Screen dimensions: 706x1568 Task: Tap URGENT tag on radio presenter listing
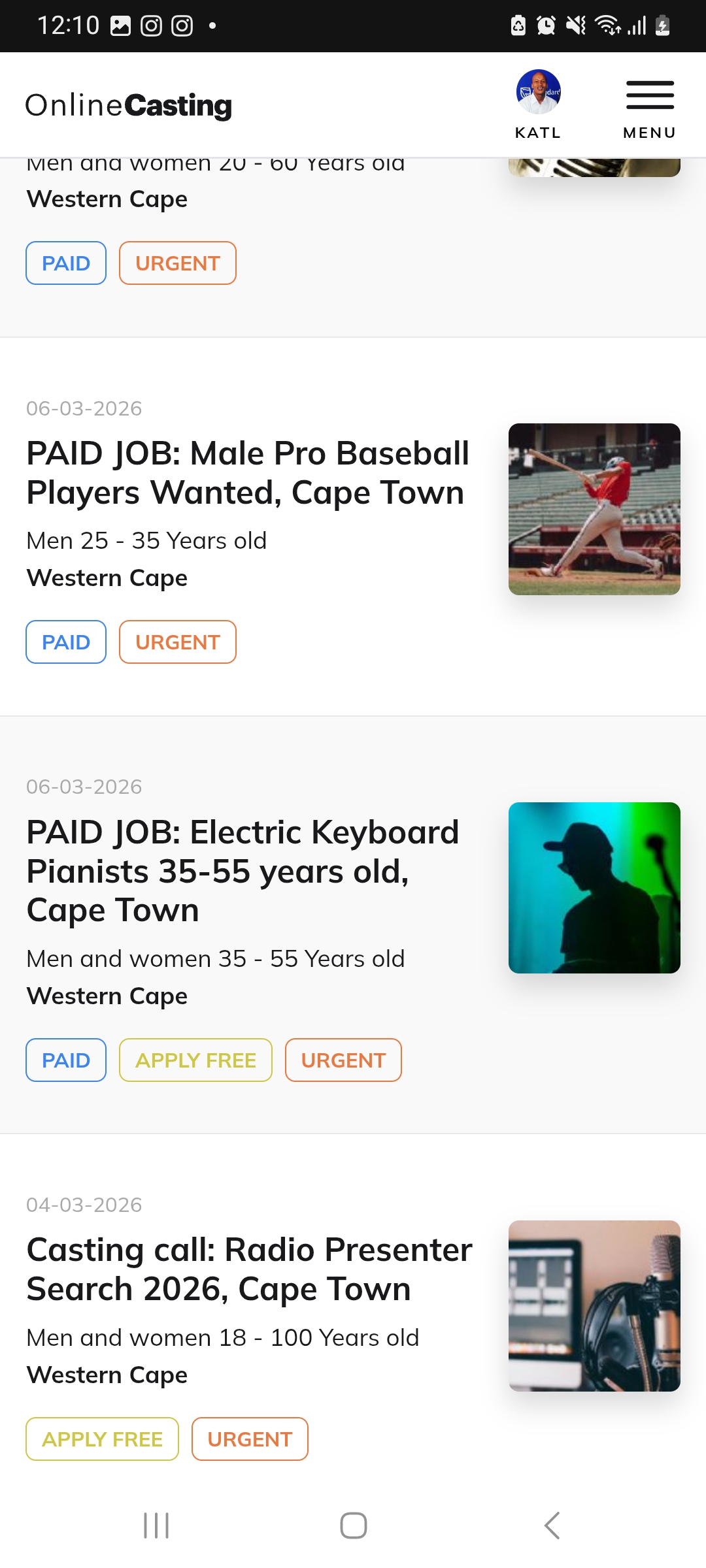250,1439
